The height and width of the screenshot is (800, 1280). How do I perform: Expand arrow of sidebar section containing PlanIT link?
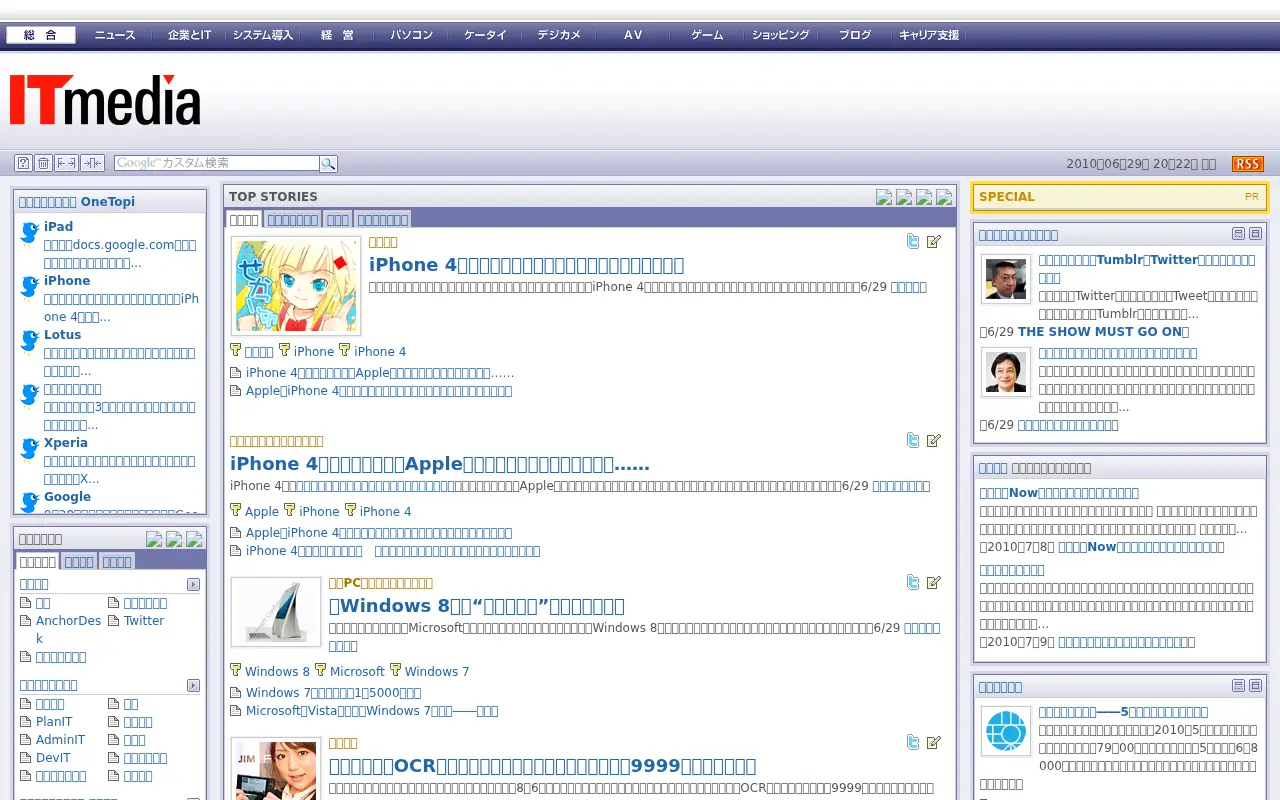(x=193, y=685)
